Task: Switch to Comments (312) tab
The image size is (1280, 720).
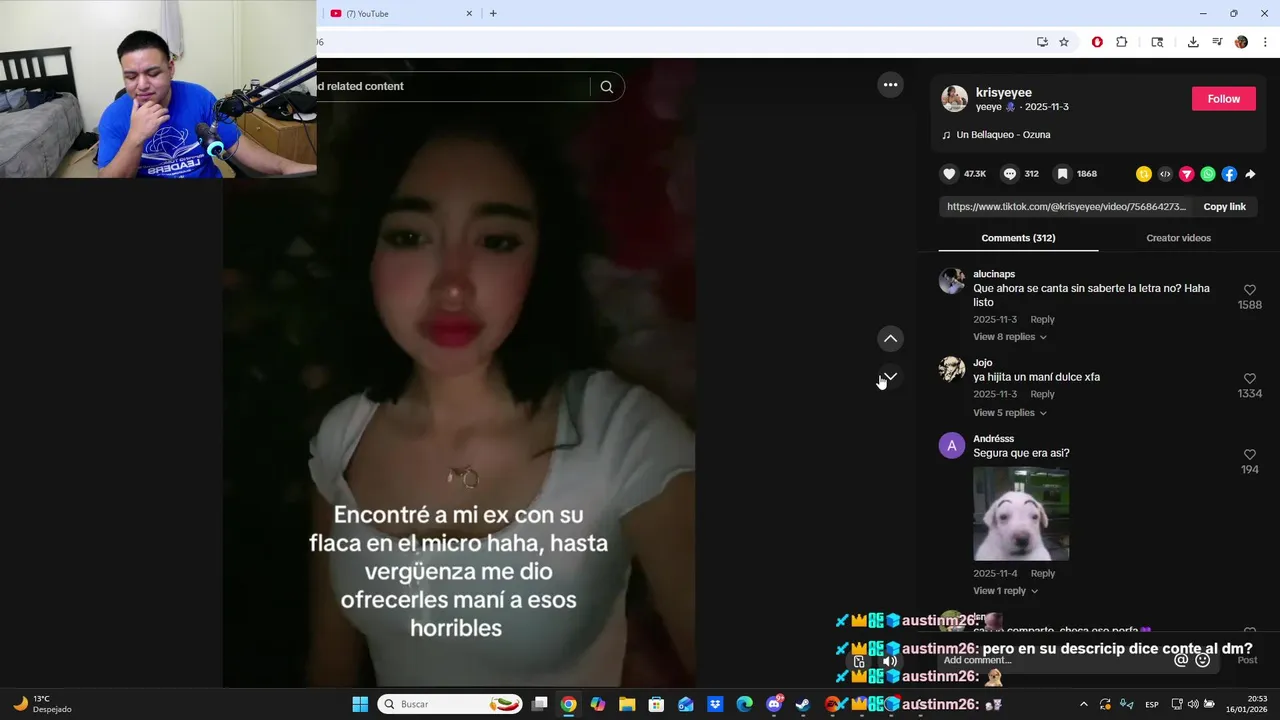Action: [x=1018, y=238]
